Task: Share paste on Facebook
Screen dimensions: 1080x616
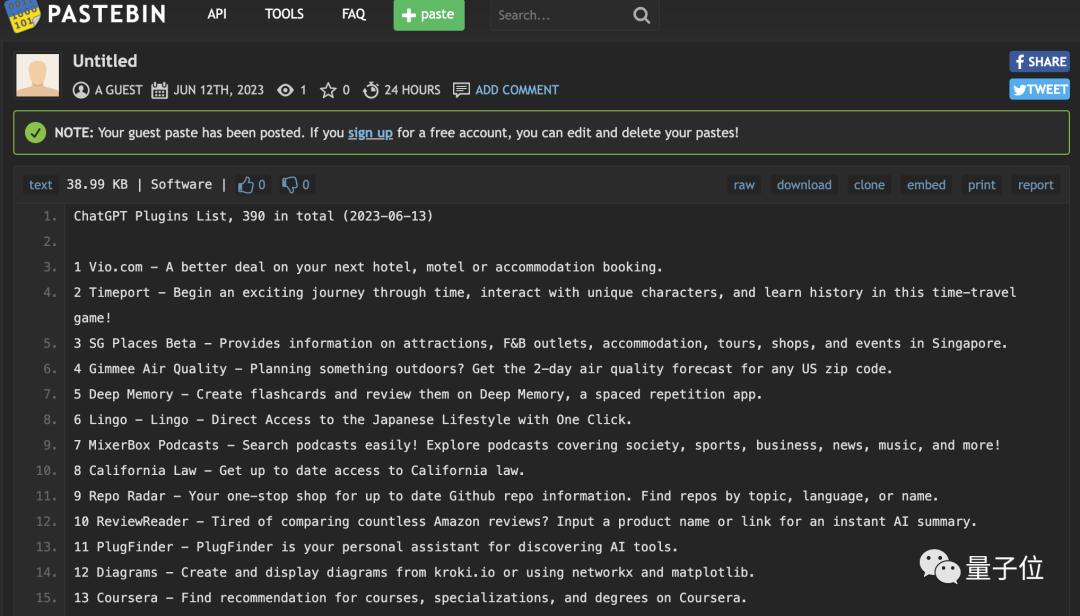Action: (x=1039, y=62)
